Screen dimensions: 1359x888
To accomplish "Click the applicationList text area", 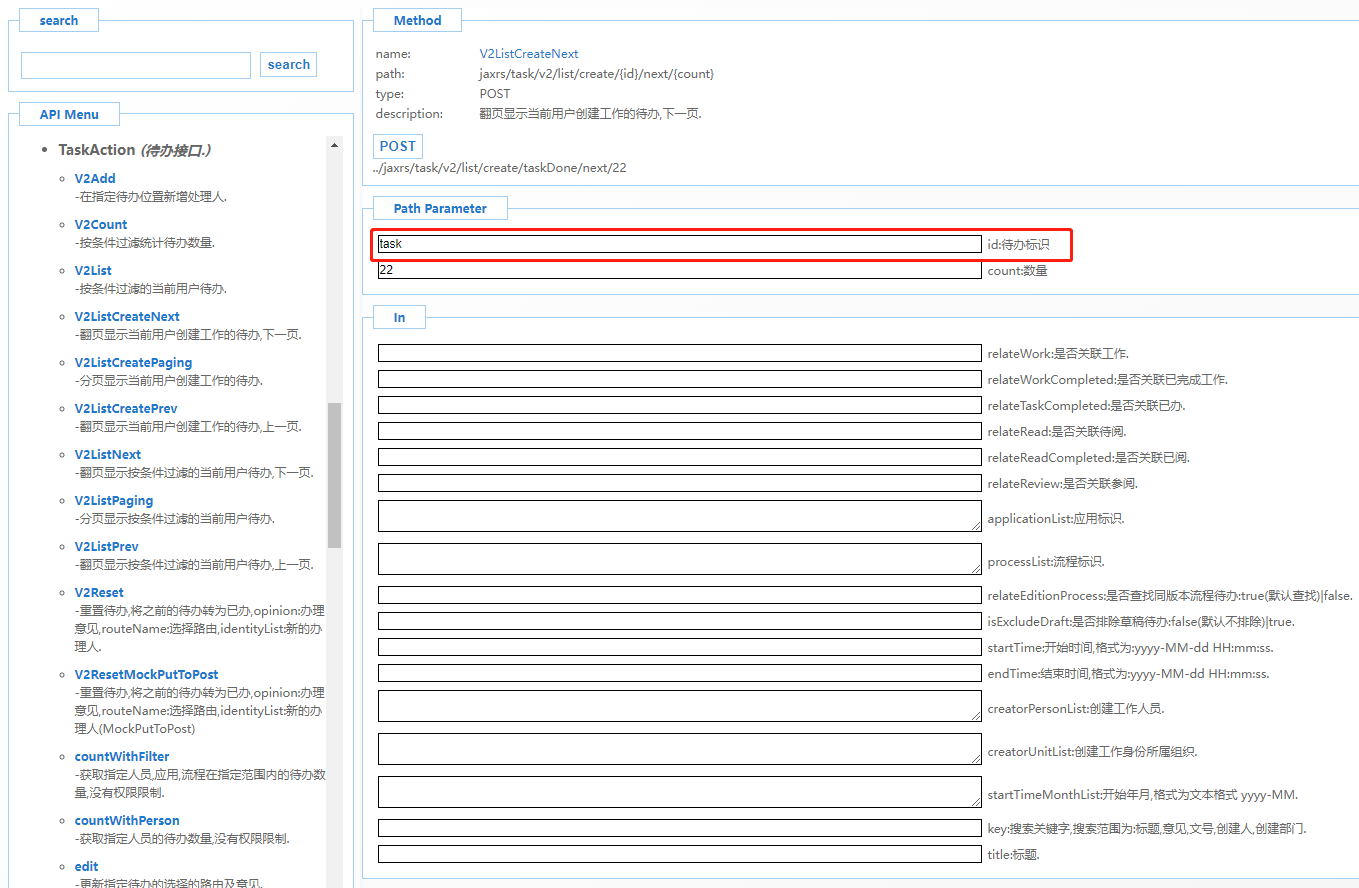I will tap(679, 516).
